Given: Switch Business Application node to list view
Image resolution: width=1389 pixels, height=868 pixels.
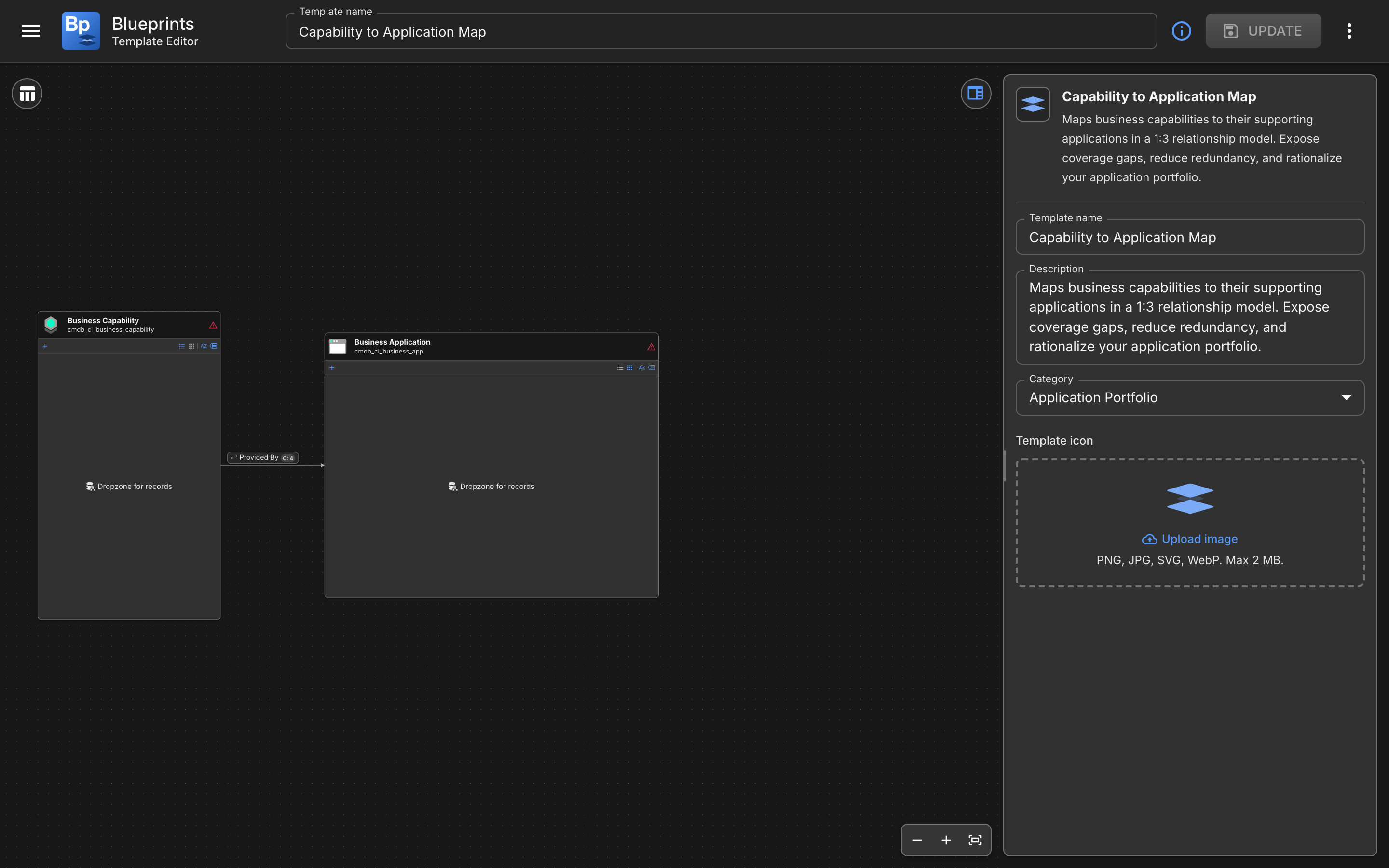Looking at the screenshot, I should pos(620,368).
